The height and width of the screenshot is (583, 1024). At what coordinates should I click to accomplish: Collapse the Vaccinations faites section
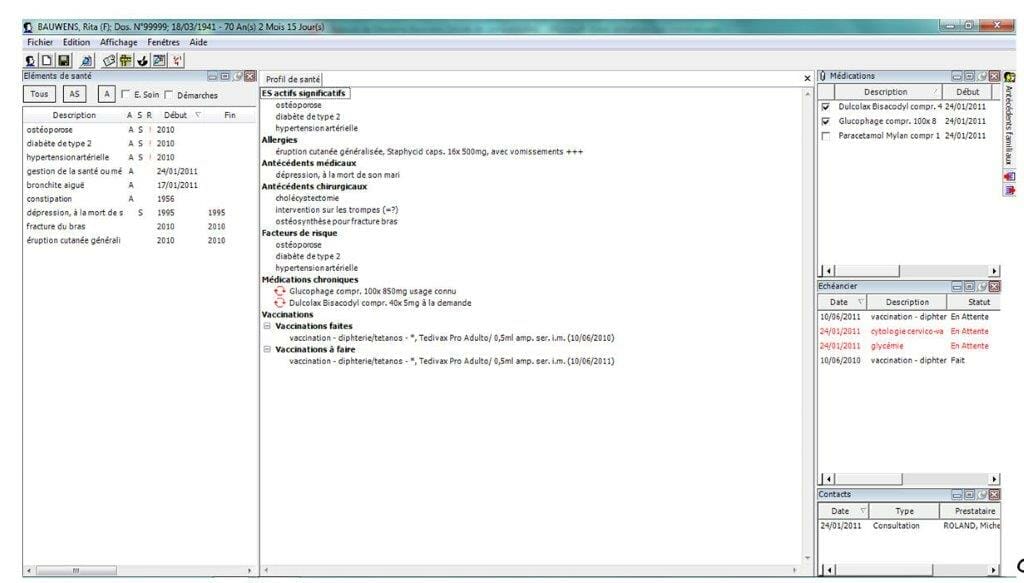(x=266, y=326)
